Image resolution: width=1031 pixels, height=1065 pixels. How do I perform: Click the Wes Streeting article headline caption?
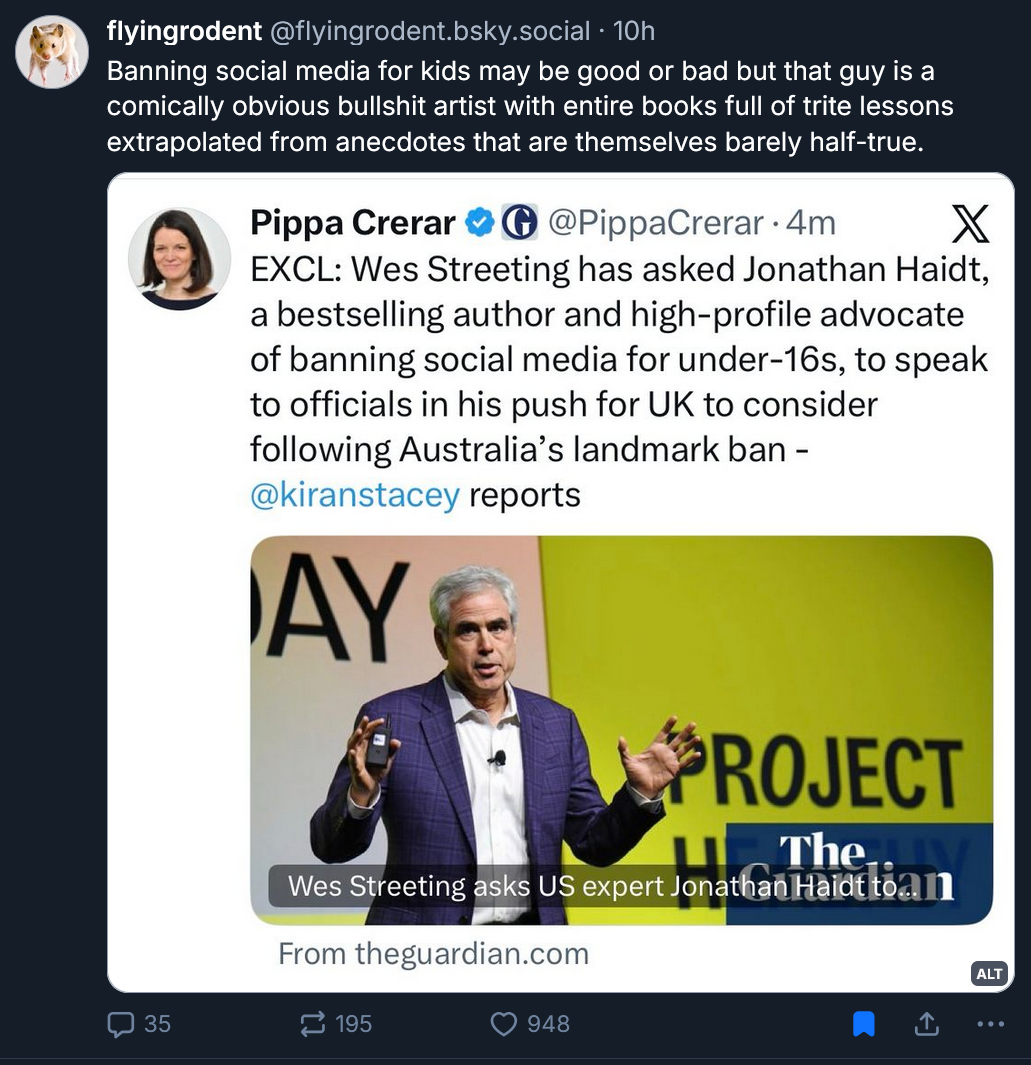(x=600, y=886)
